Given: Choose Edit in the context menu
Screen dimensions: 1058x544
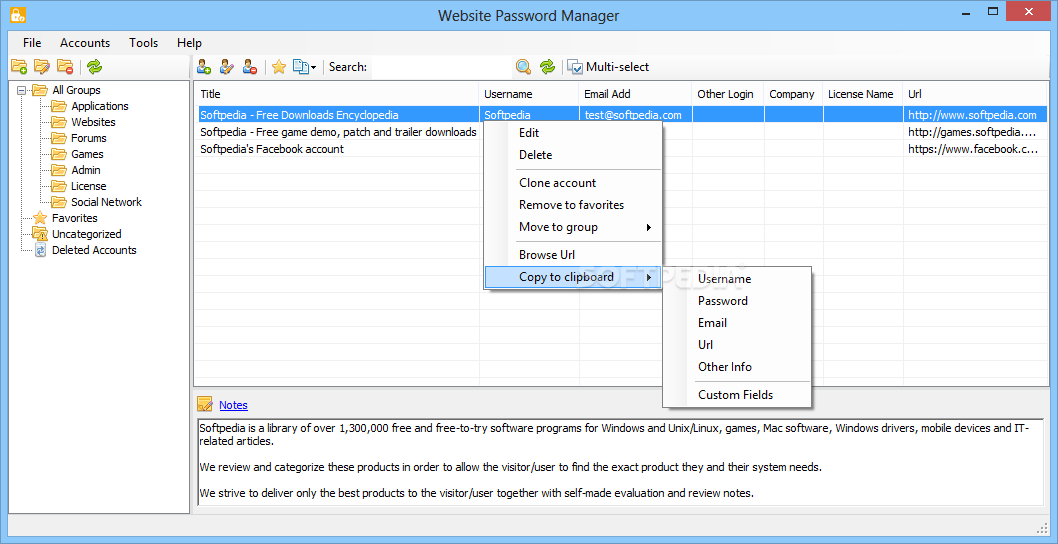Looking at the screenshot, I should 573,133.
